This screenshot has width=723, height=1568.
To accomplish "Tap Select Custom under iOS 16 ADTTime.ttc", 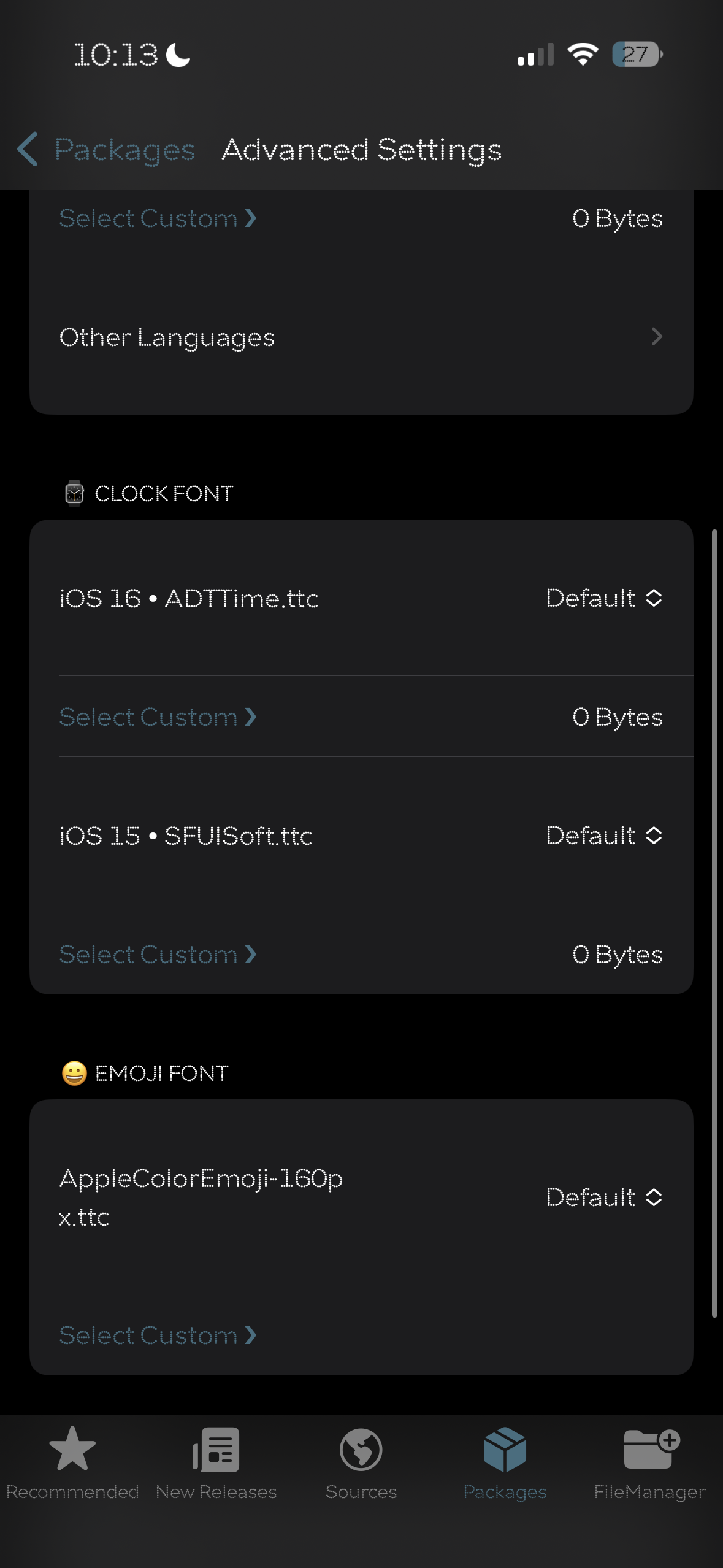I will (157, 717).
